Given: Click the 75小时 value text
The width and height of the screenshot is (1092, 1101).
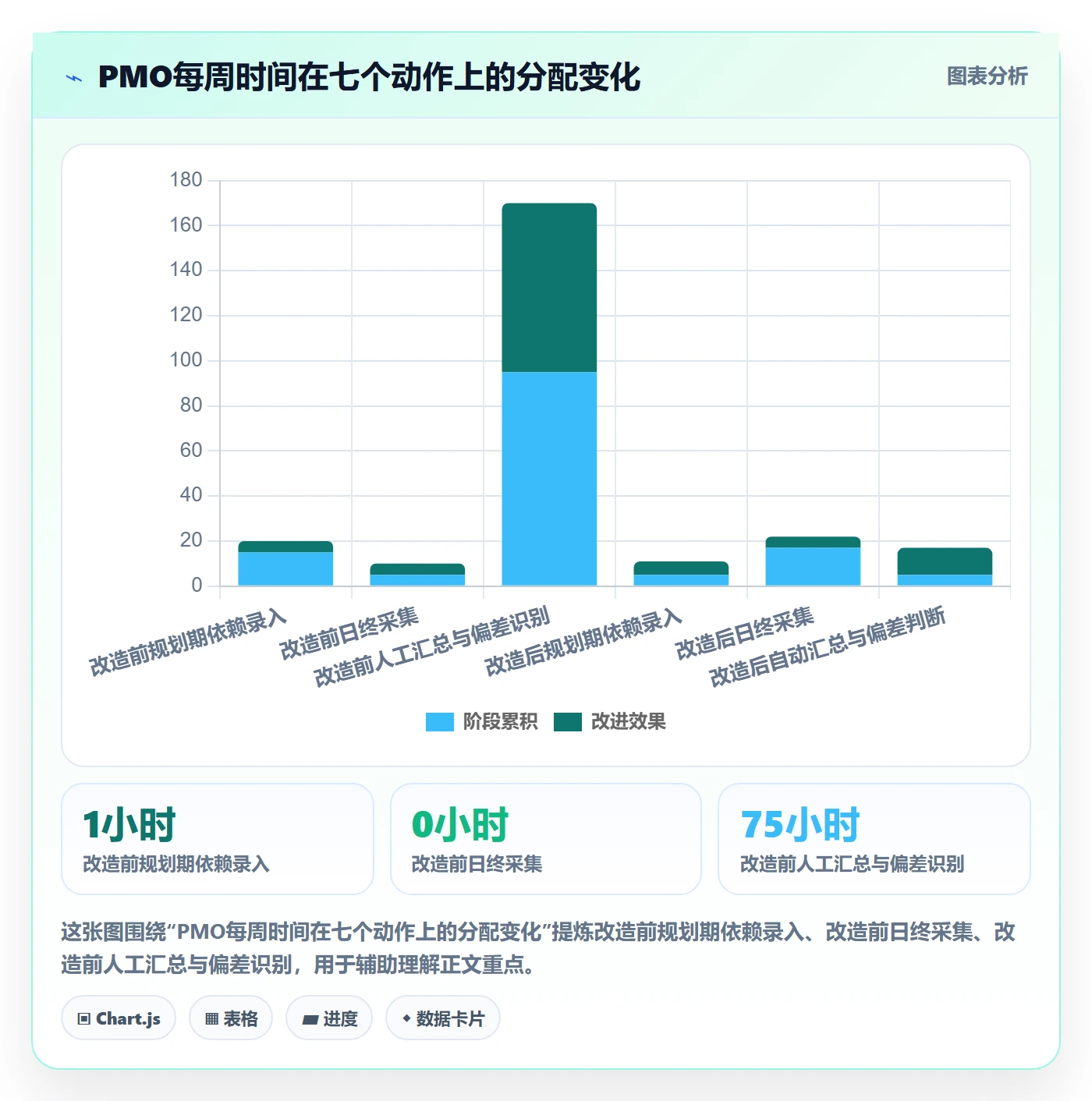Looking at the screenshot, I should pos(800,824).
